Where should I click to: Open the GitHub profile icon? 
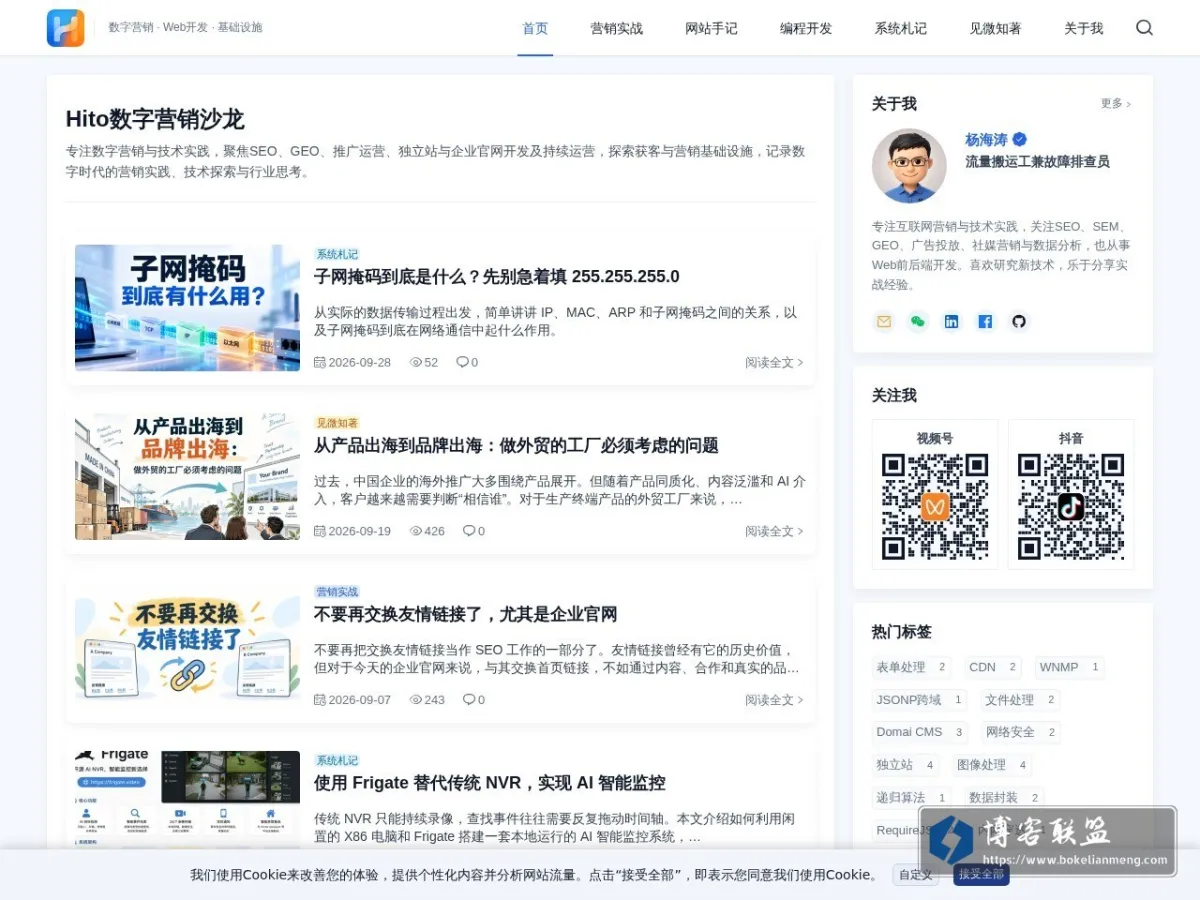pos(1019,321)
